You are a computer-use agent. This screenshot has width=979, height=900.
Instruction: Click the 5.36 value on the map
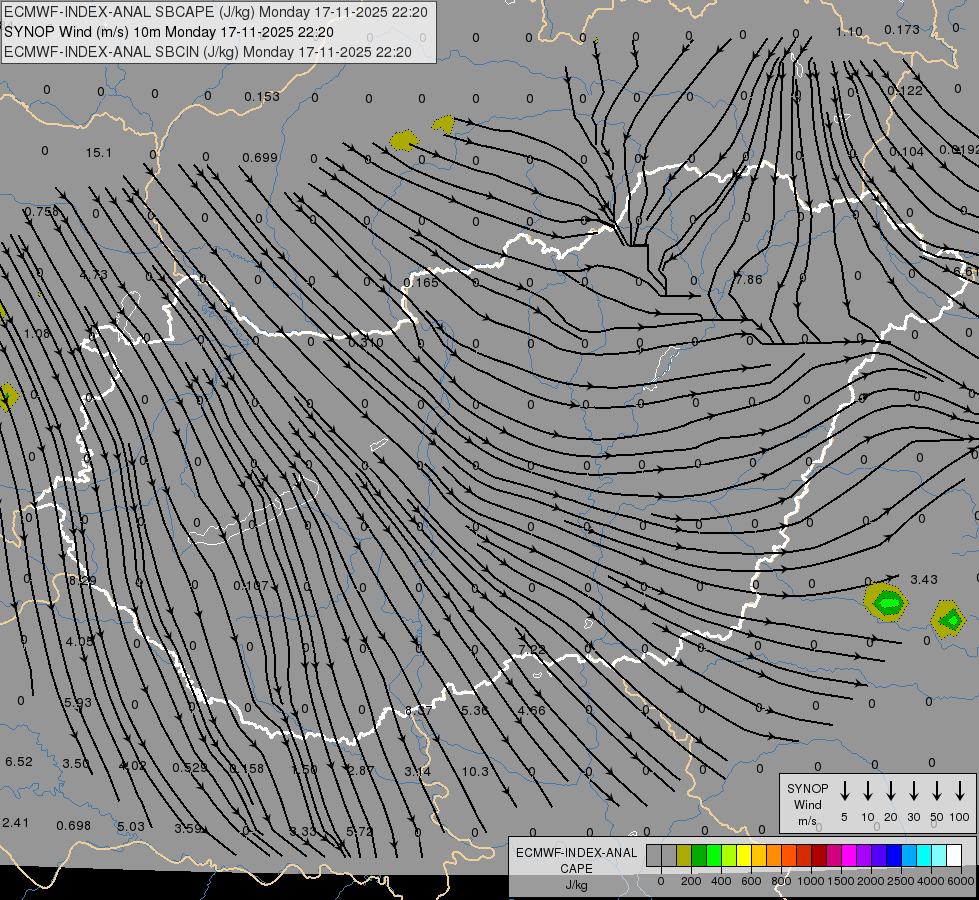click(x=475, y=710)
